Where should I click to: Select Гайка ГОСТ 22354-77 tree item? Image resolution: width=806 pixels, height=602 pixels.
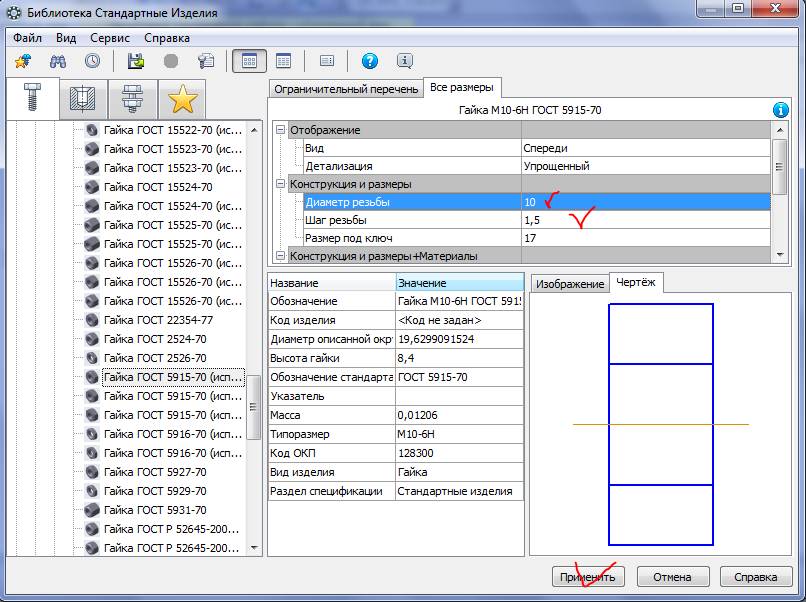pyautogui.click(x=158, y=320)
